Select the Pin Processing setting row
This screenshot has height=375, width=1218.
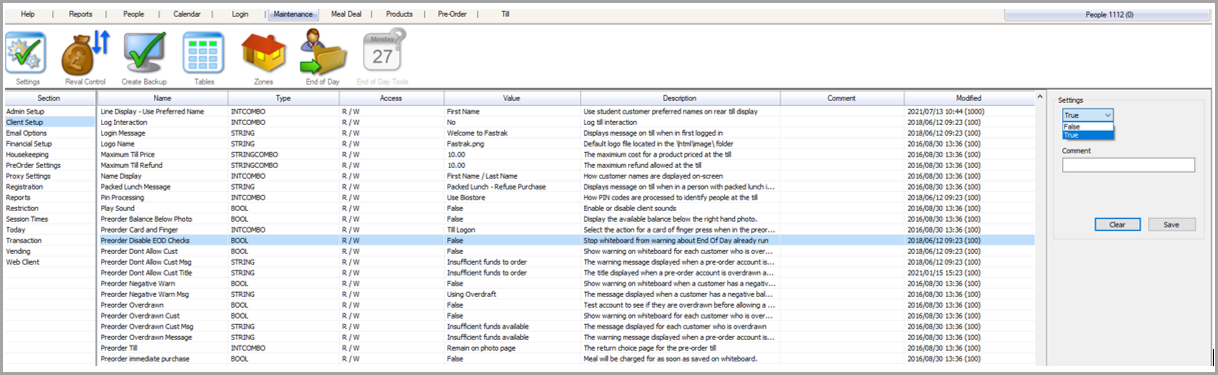(x=565, y=198)
